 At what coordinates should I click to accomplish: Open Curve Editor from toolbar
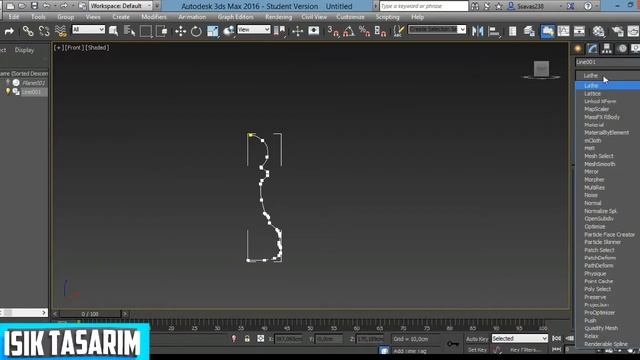pos(563,31)
